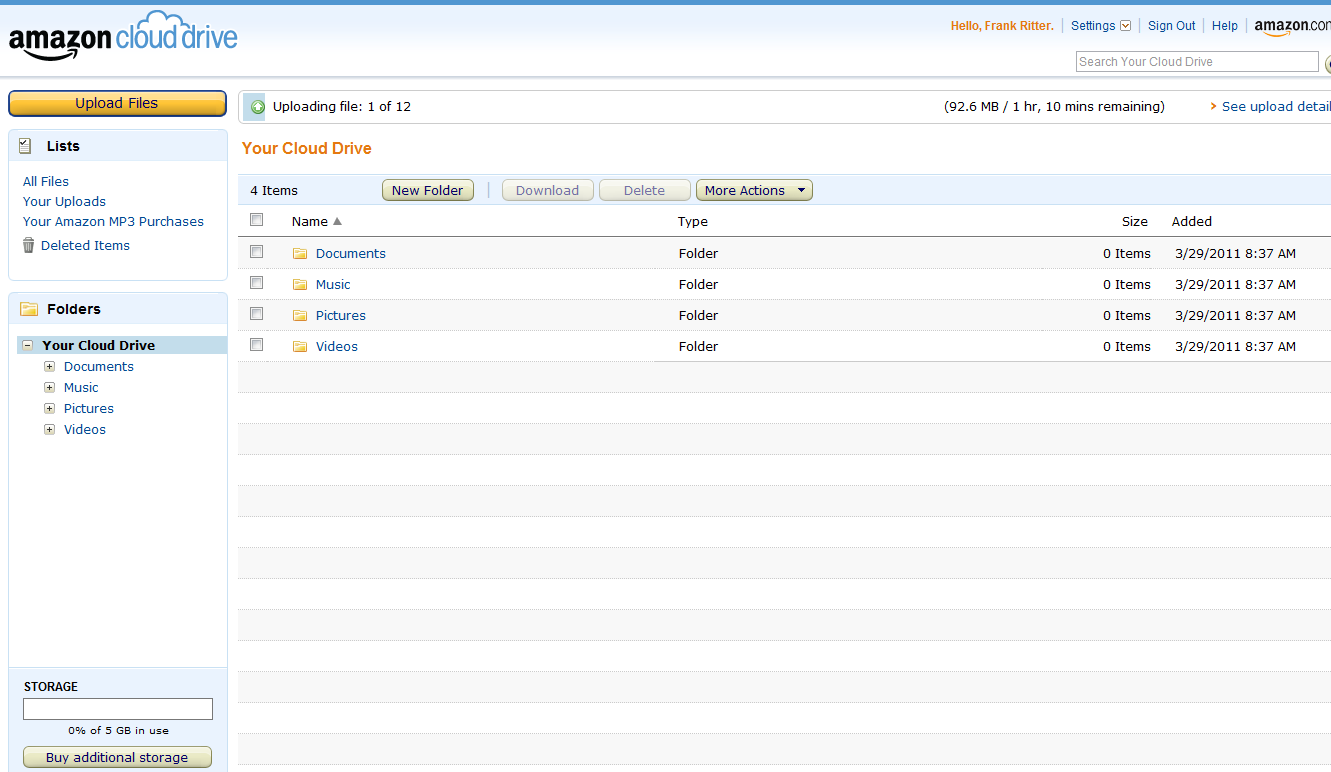Open the Music folder link in list
The image size is (1331, 772).
tap(333, 284)
